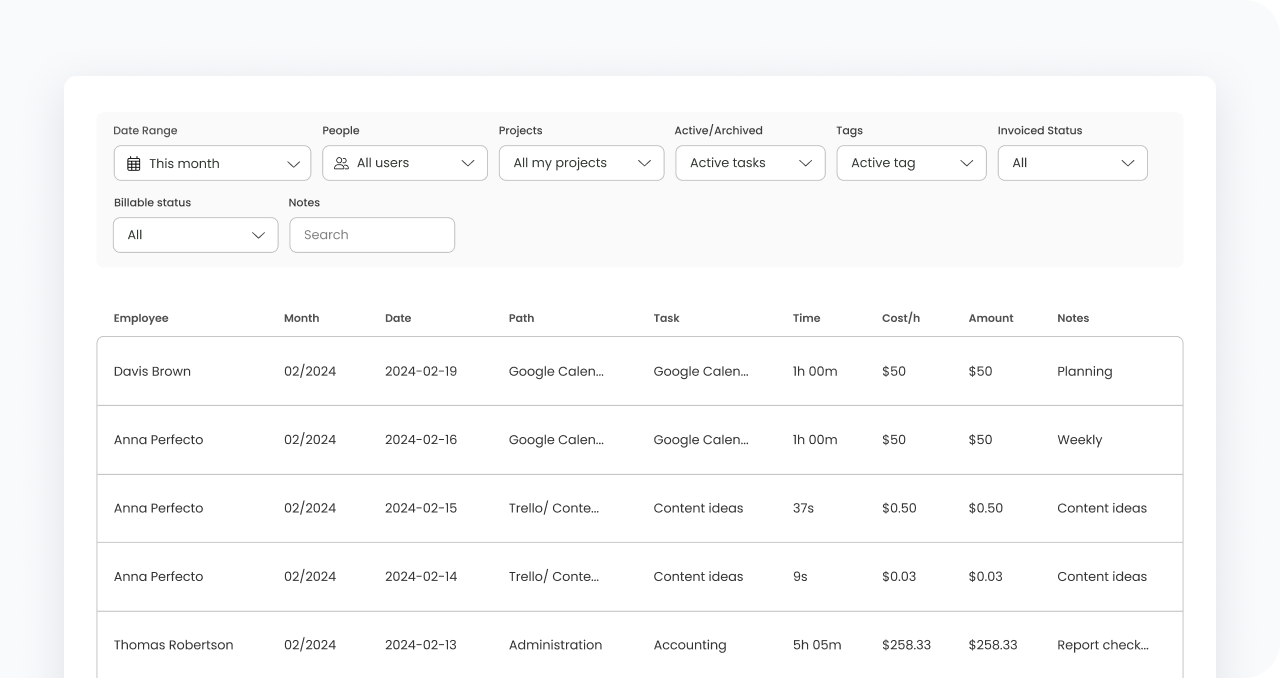Click the 'Report check…' note
Image resolution: width=1280 pixels, height=678 pixels.
[x=1103, y=645]
